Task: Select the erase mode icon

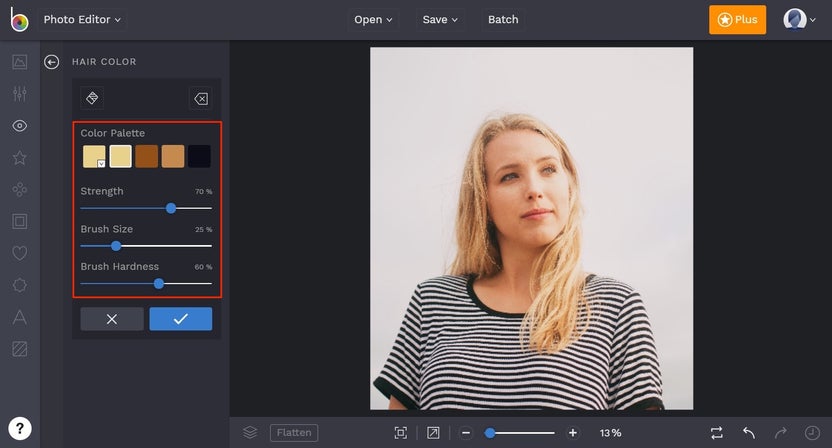Action: [x=201, y=98]
